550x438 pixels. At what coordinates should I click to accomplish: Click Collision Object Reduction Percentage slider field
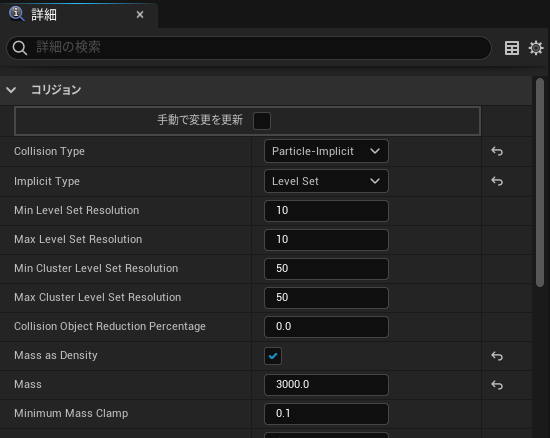[326, 326]
